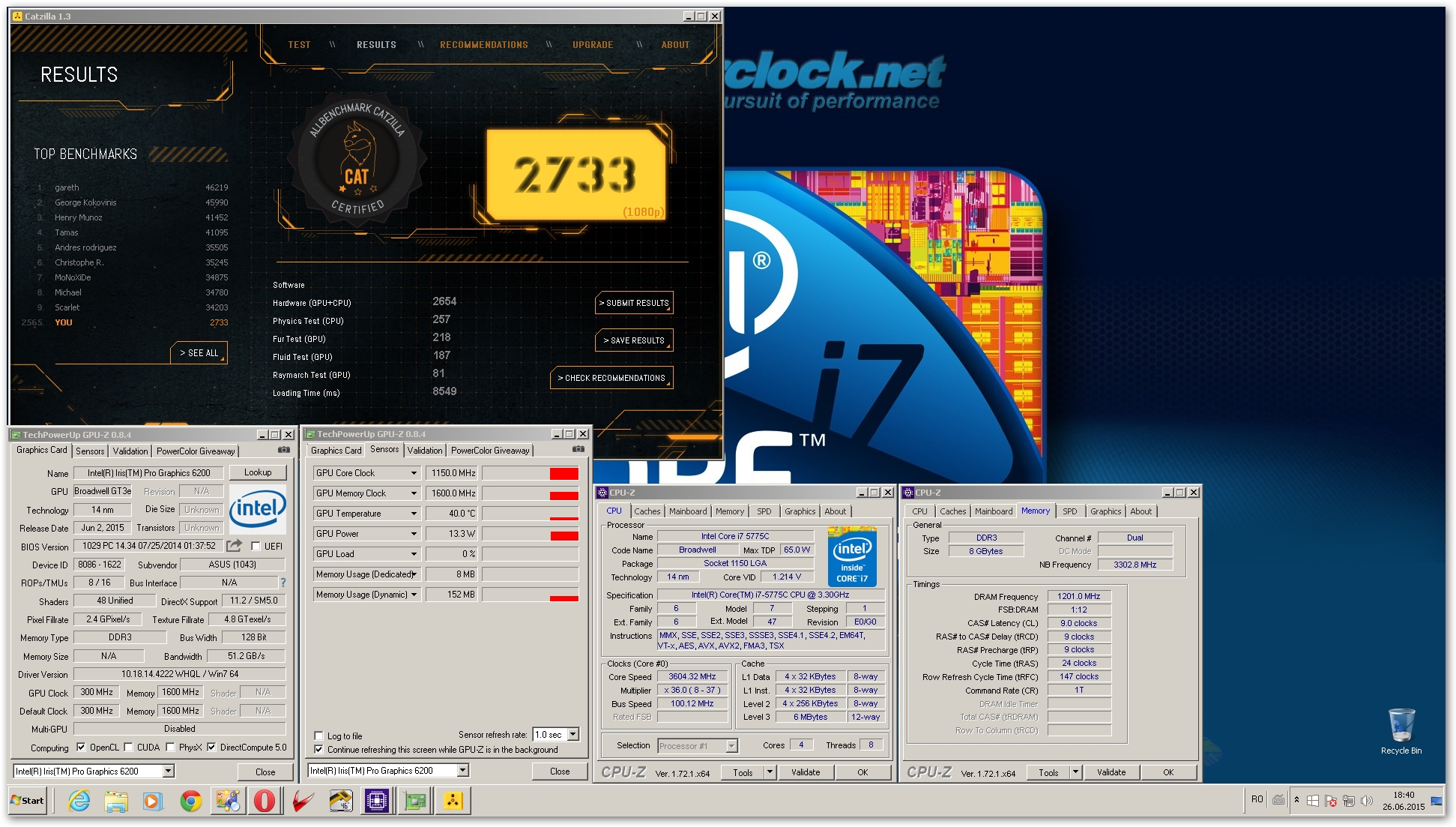This screenshot has width=1456, height=827.
Task: Open the Opera browser taskbar icon
Action: 264,801
